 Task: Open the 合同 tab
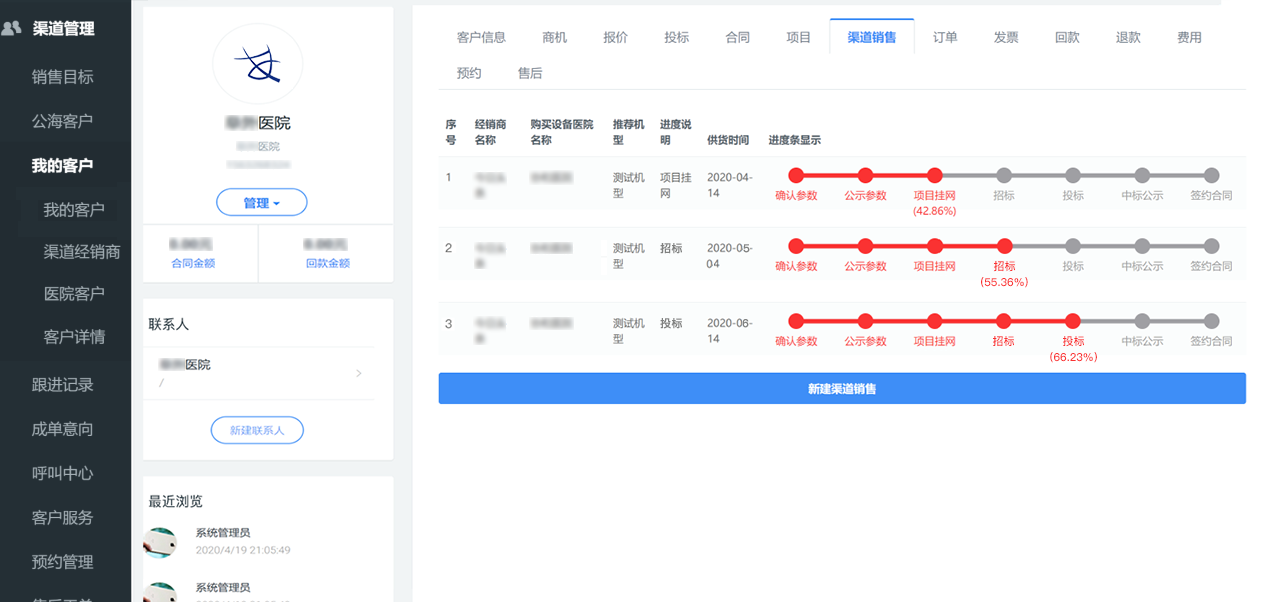[737, 37]
